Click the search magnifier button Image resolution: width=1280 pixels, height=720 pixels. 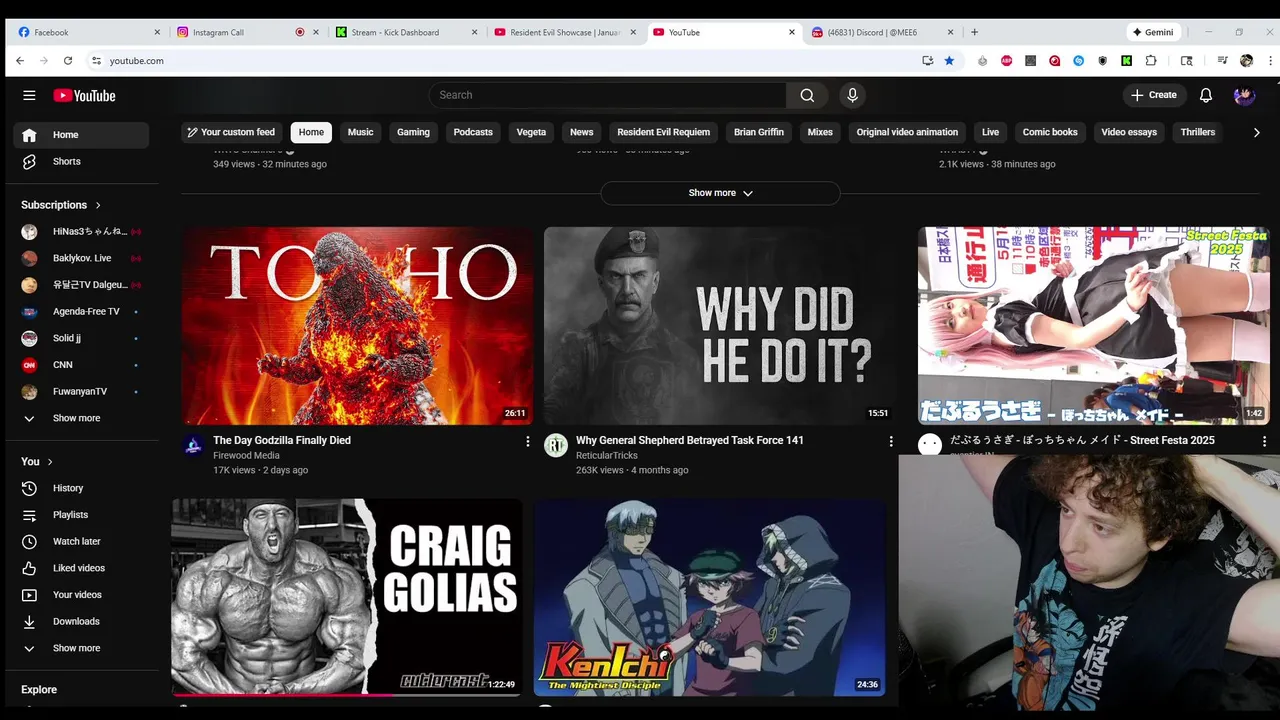(807, 95)
